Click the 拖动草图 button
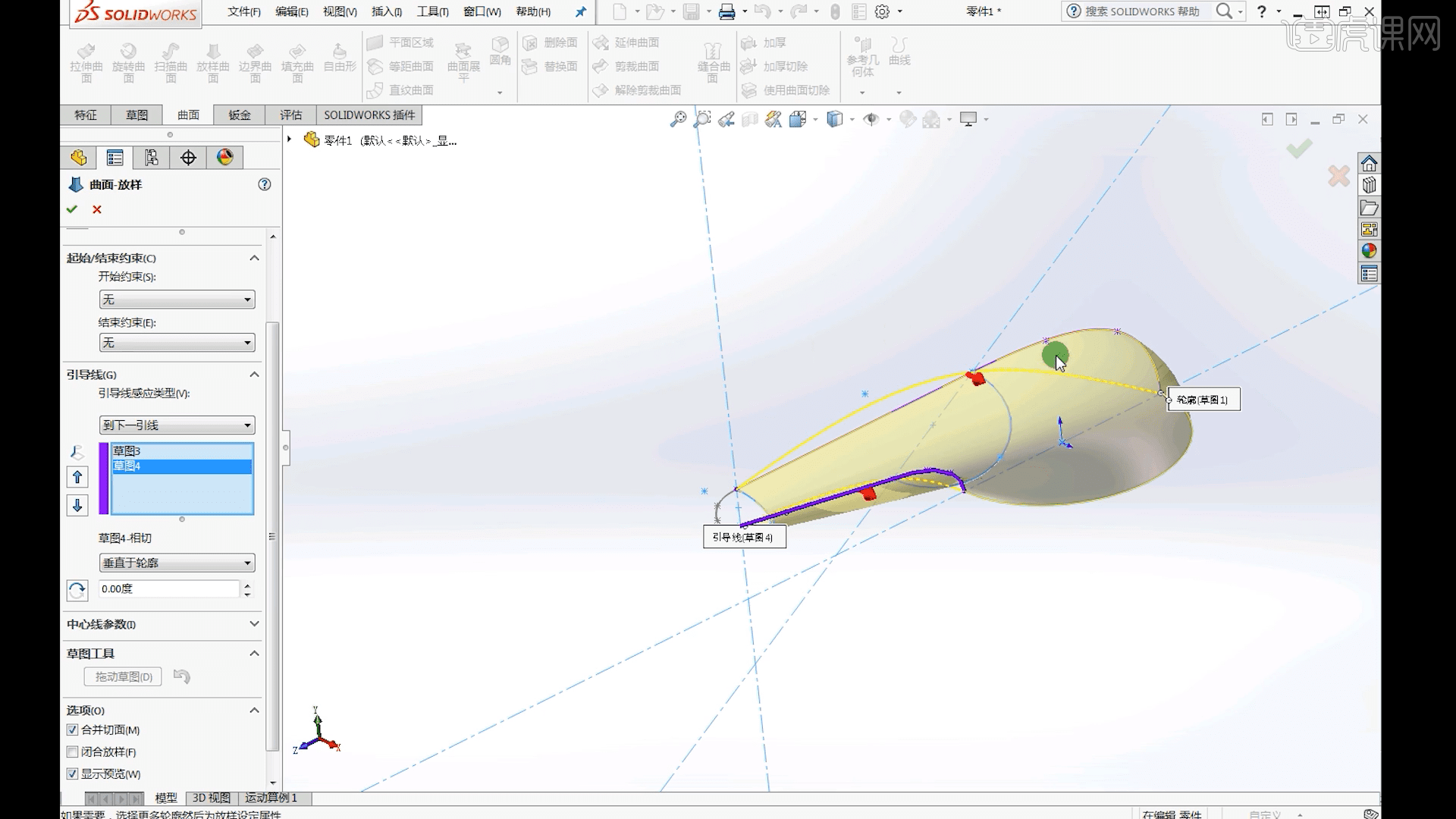1456x819 pixels. point(122,676)
